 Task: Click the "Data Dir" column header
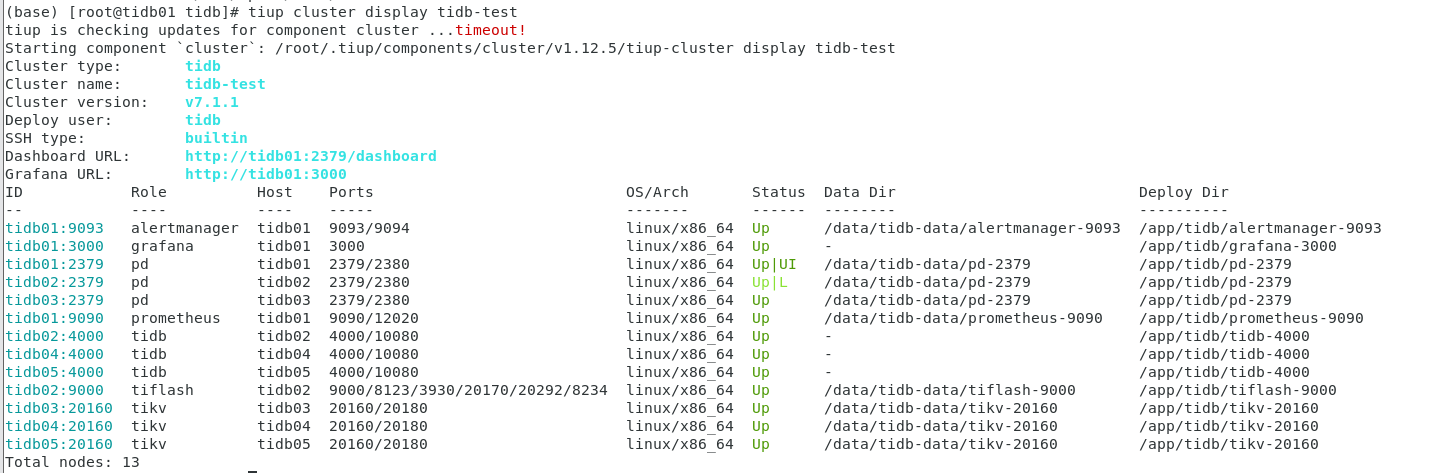[x=859, y=192]
